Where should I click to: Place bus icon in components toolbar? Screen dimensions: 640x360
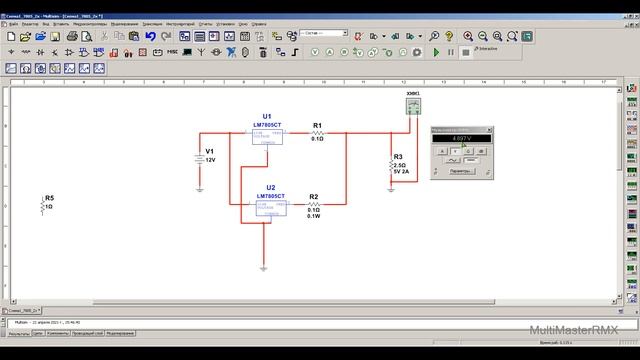tap(295, 52)
